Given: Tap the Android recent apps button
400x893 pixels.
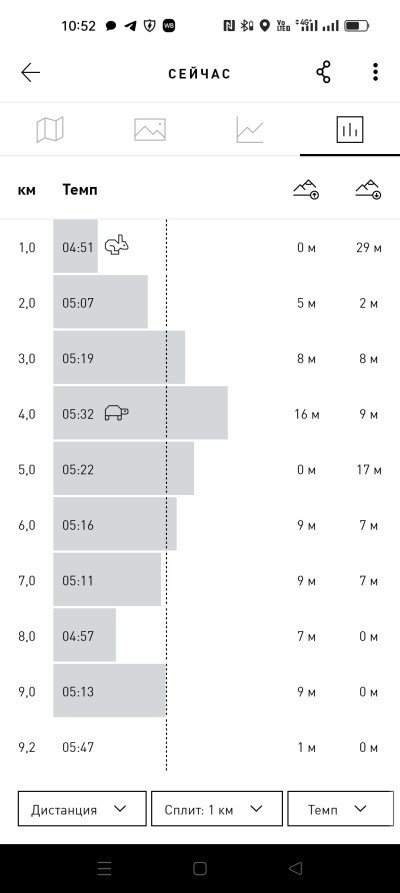Looking at the screenshot, I should pos(104,868).
